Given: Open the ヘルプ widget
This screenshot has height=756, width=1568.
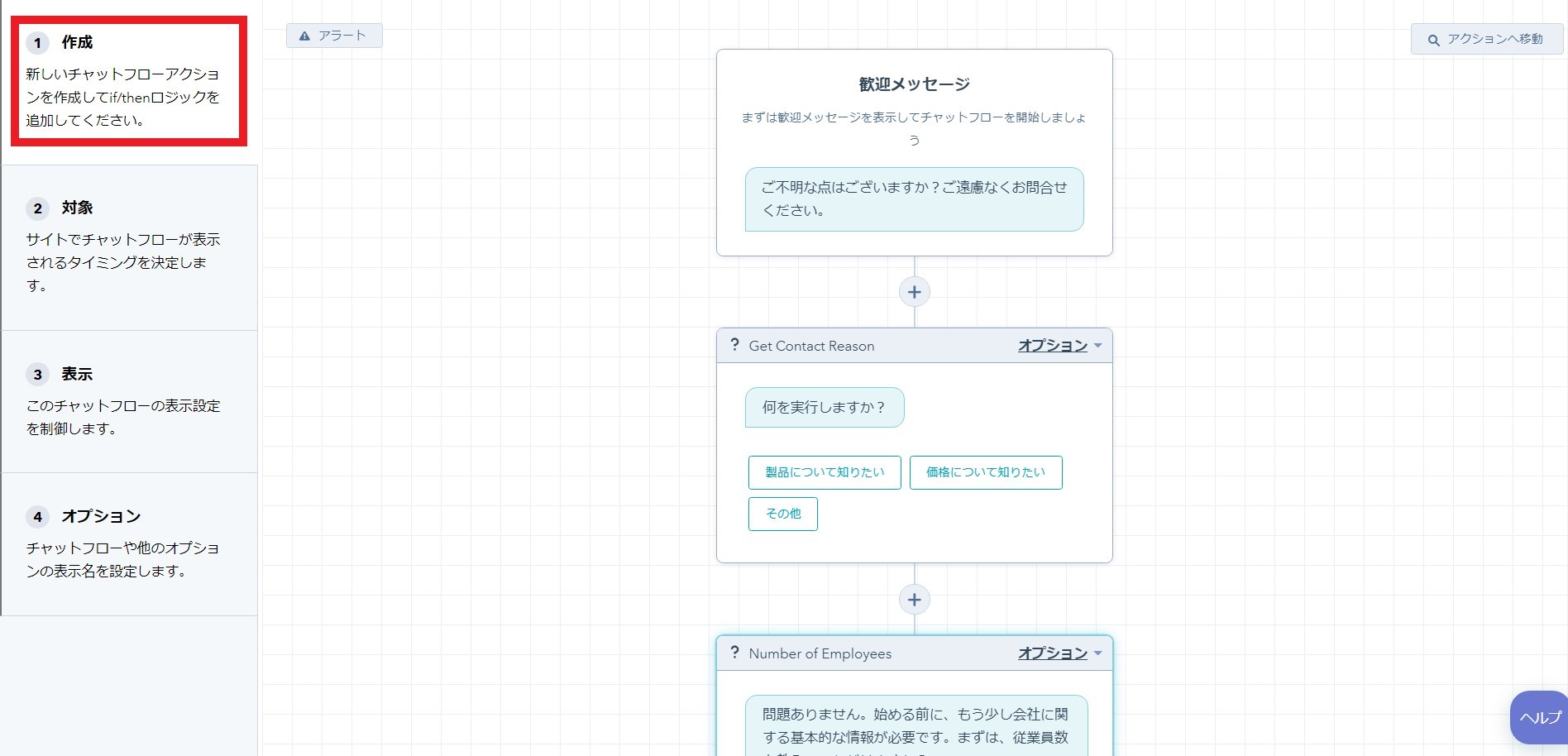Looking at the screenshot, I should [x=1539, y=717].
